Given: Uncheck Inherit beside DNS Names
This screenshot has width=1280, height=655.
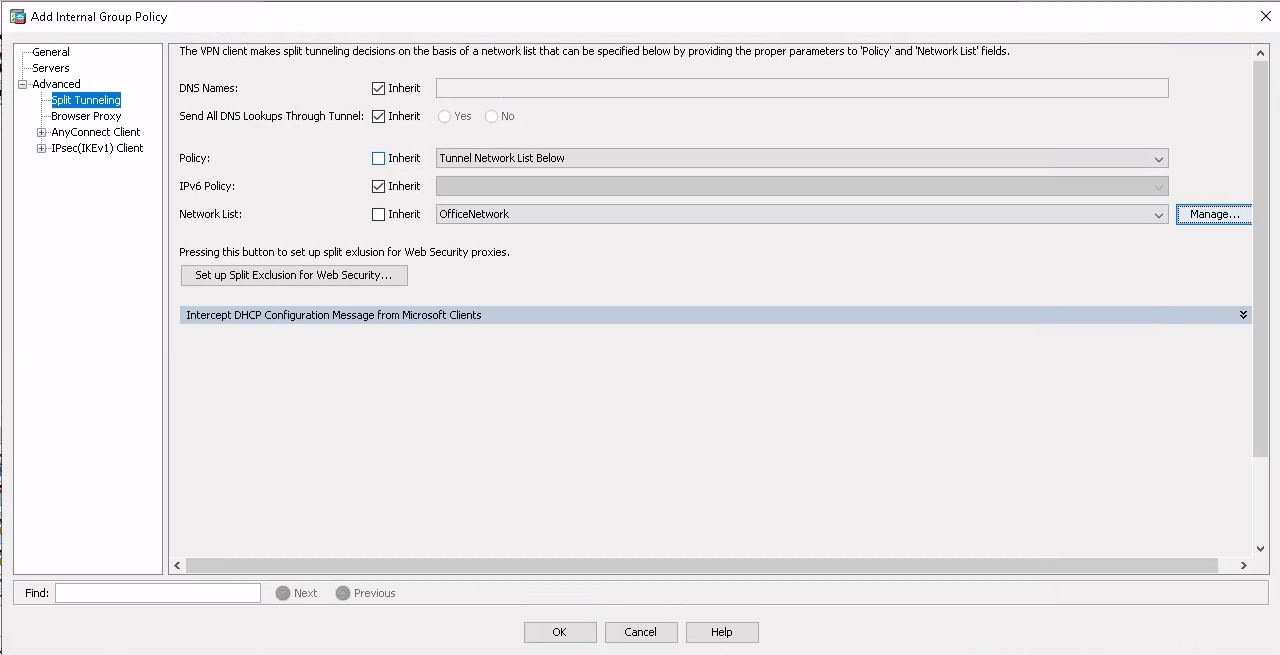Looking at the screenshot, I should [x=378, y=88].
